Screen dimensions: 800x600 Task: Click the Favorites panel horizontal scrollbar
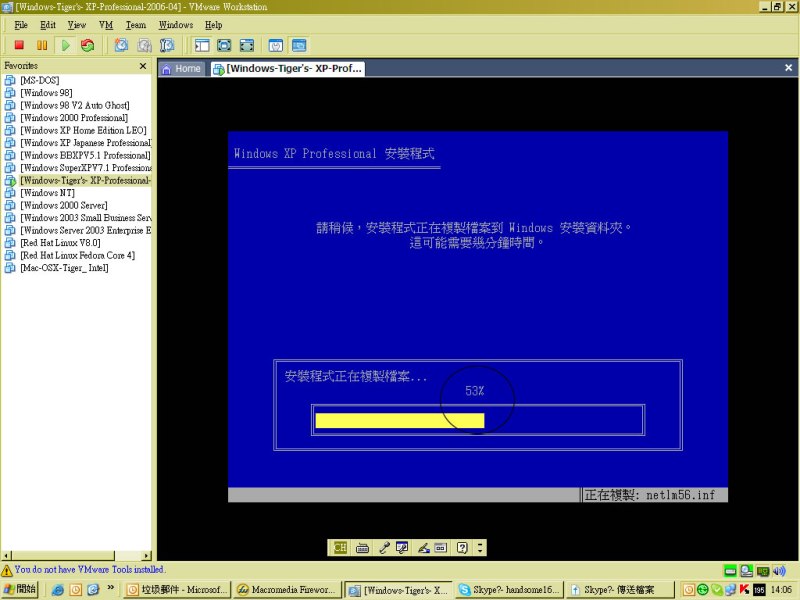point(63,555)
